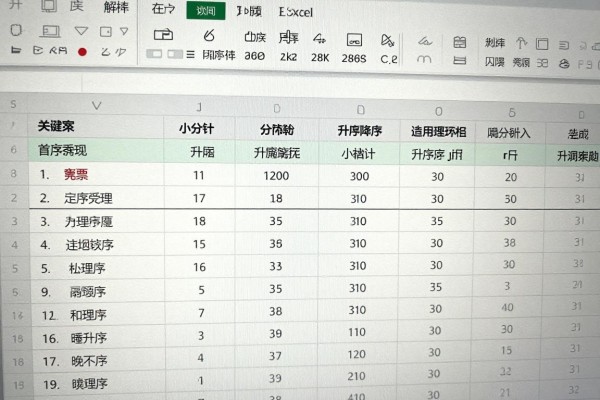The width and height of the screenshot is (600, 400).
Task: Select the cell "20" in row "1."
Action: click(511, 177)
